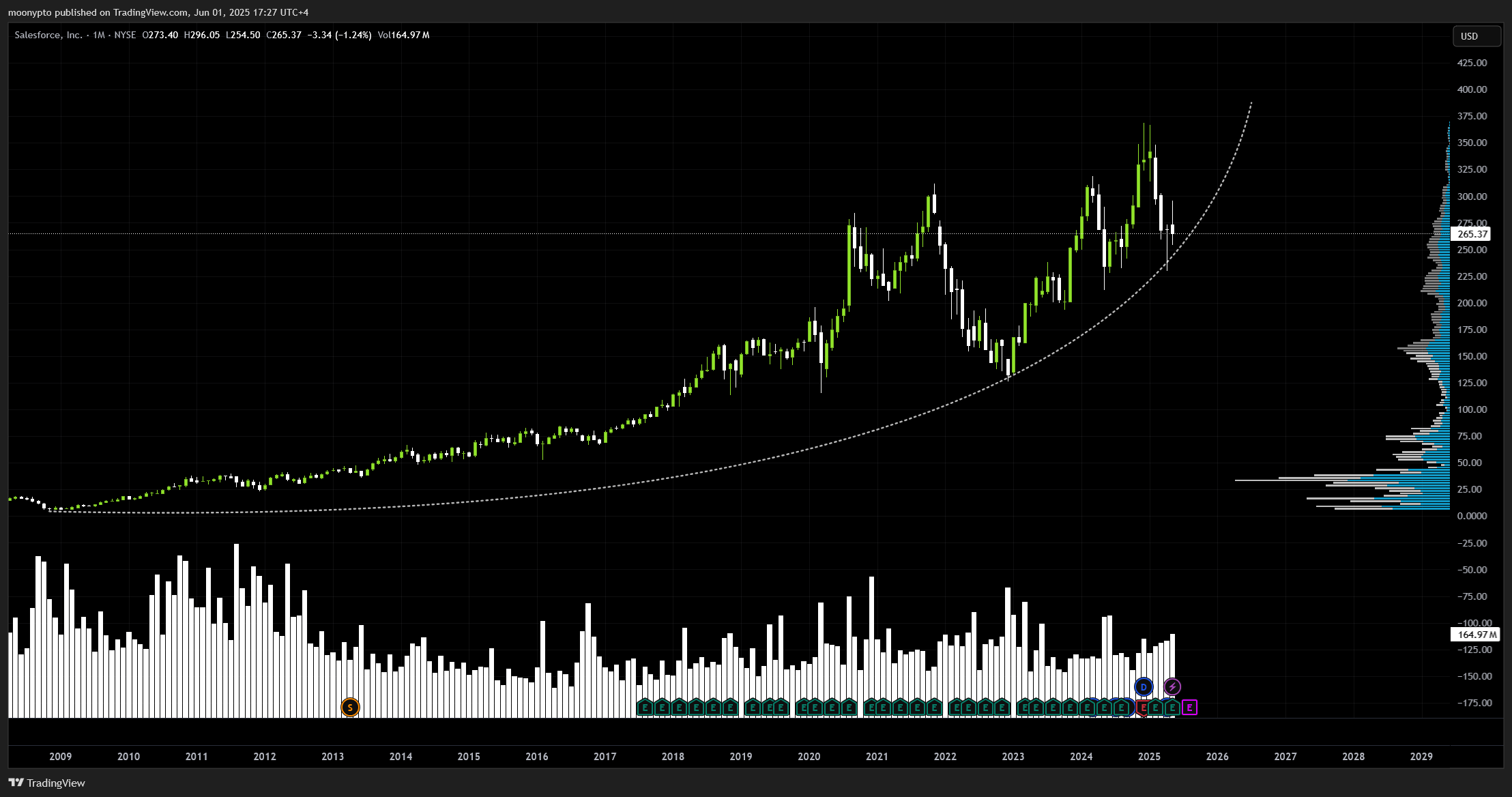1512x797 pixels.
Task: Click the blue D dividend marker
Action: point(1144,687)
